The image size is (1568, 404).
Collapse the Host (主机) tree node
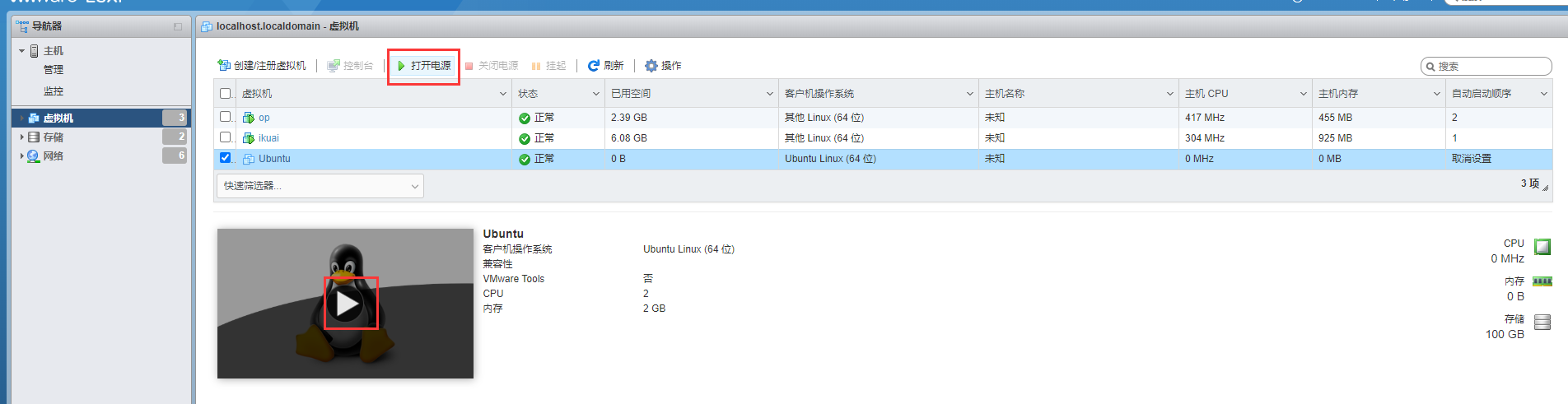(x=21, y=51)
